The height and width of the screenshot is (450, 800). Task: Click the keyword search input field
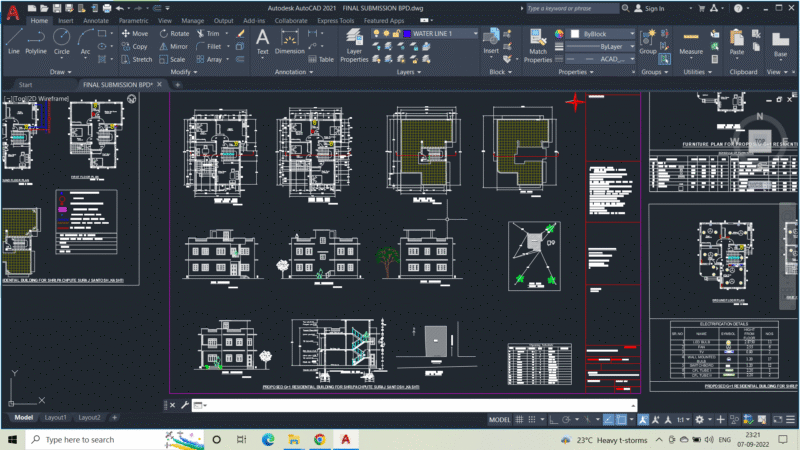[x=572, y=8]
